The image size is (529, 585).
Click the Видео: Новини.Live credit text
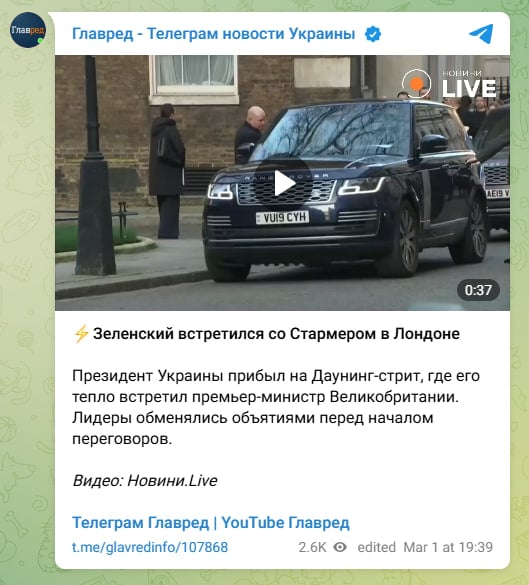[x=145, y=481]
